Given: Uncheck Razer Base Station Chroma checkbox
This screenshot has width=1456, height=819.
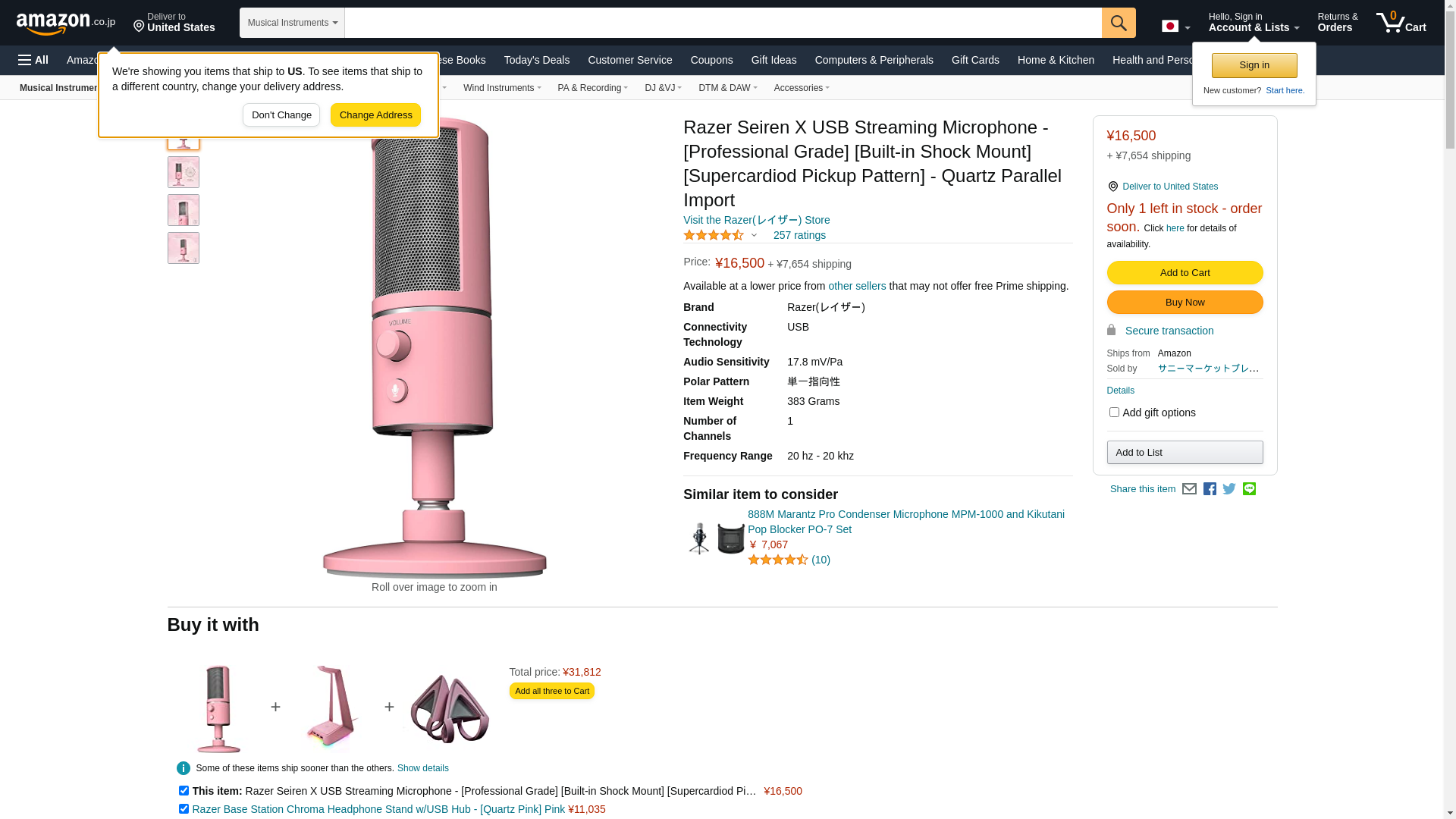Looking at the screenshot, I should (184, 808).
